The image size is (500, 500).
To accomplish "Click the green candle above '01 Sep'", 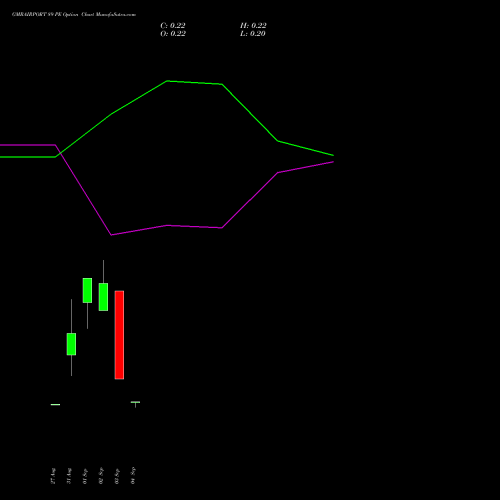I will pyautogui.click(x=87, y=290).
